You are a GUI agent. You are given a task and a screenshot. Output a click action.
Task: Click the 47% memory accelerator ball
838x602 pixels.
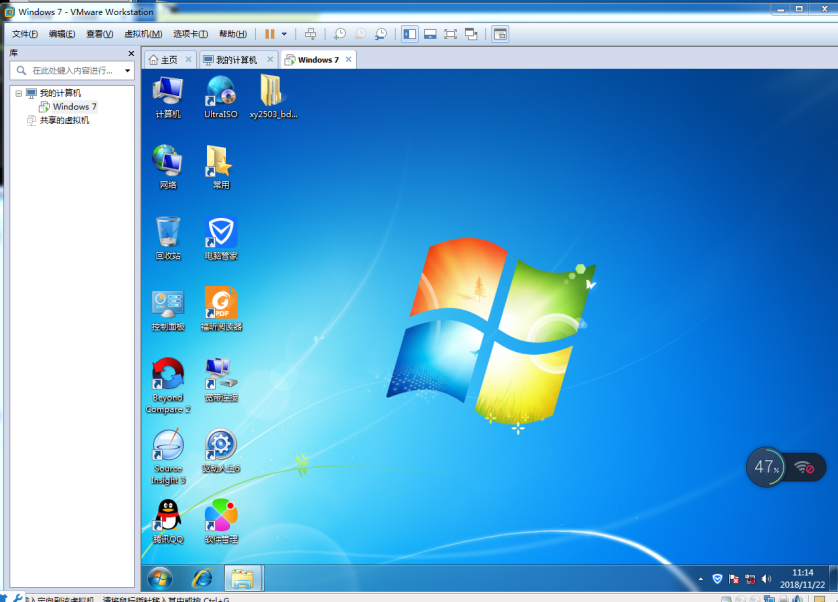coord(766,467)
